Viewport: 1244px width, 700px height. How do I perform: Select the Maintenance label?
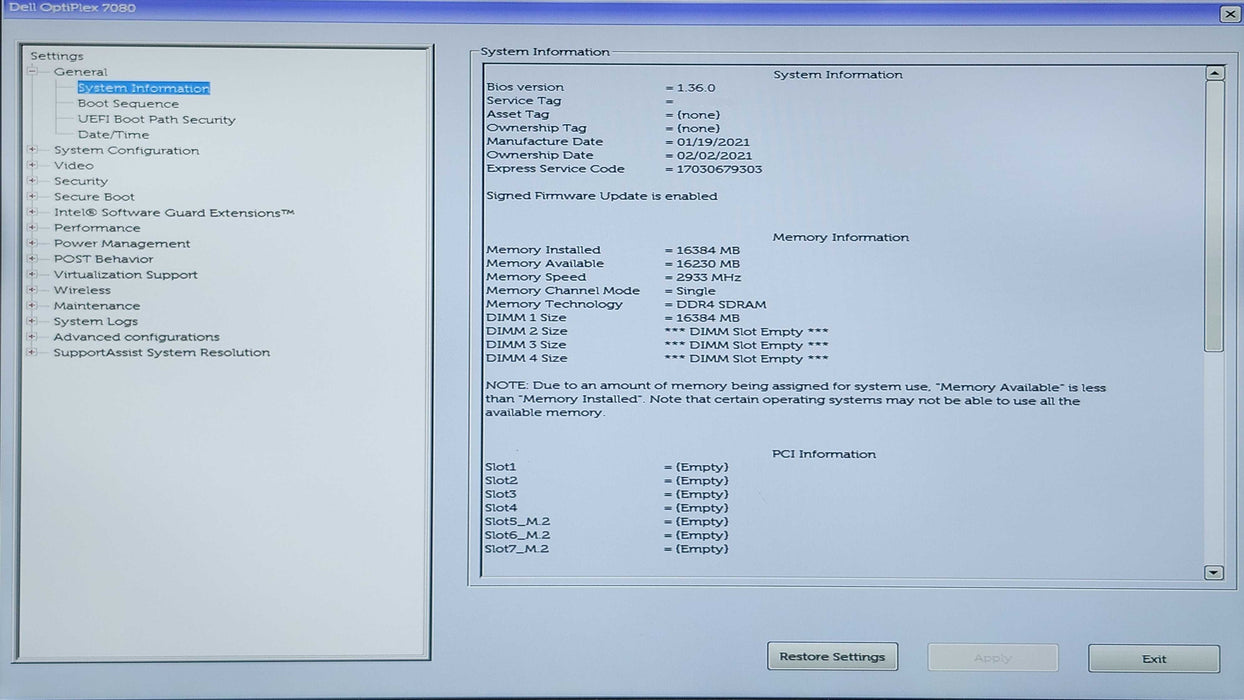[96, 306]
